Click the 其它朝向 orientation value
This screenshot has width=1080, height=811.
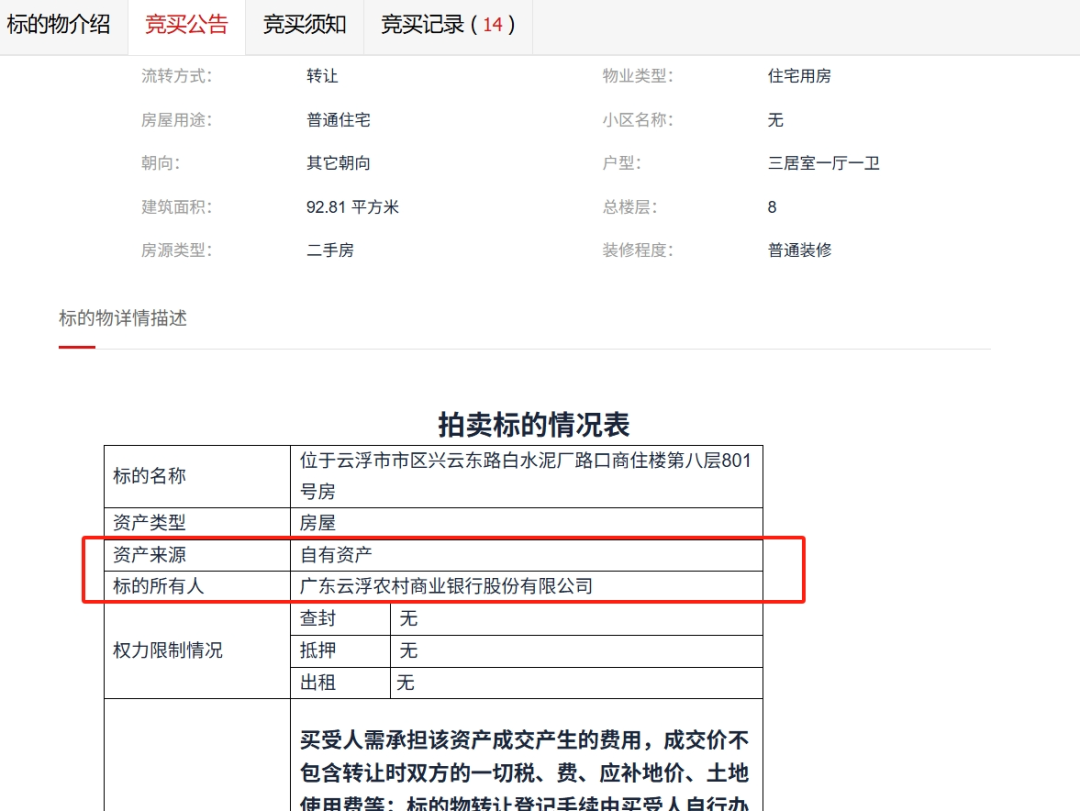(x=338, y=163)
